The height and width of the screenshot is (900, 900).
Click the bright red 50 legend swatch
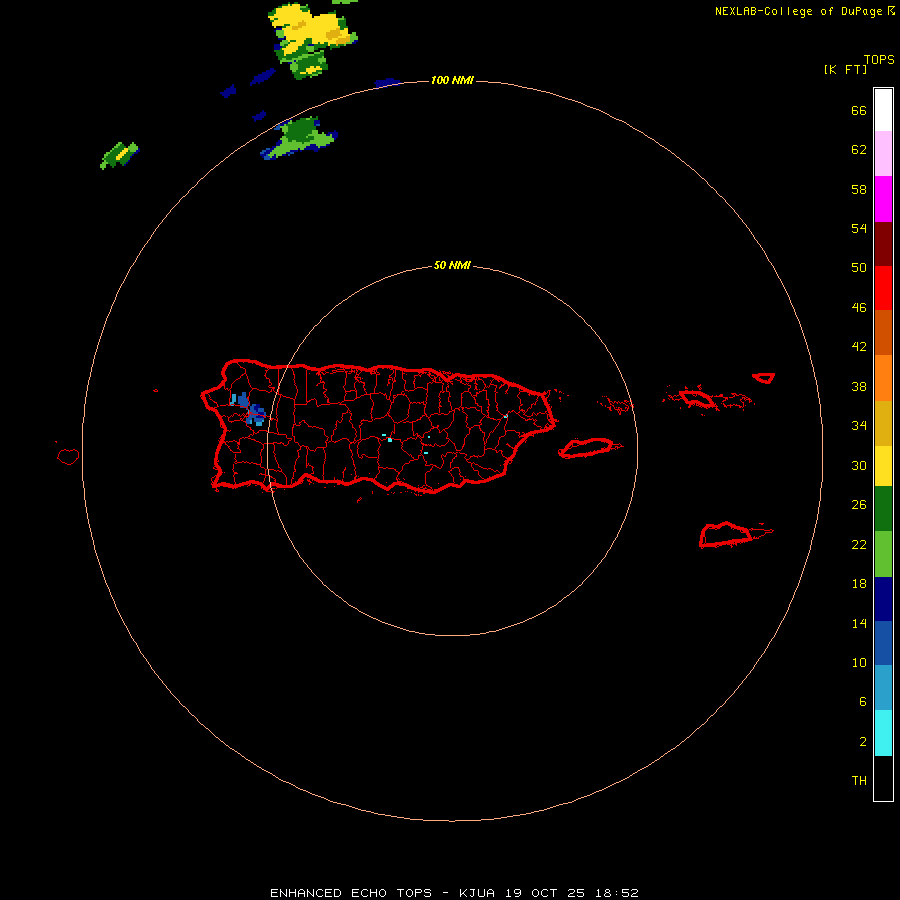(x=883, y=288)
